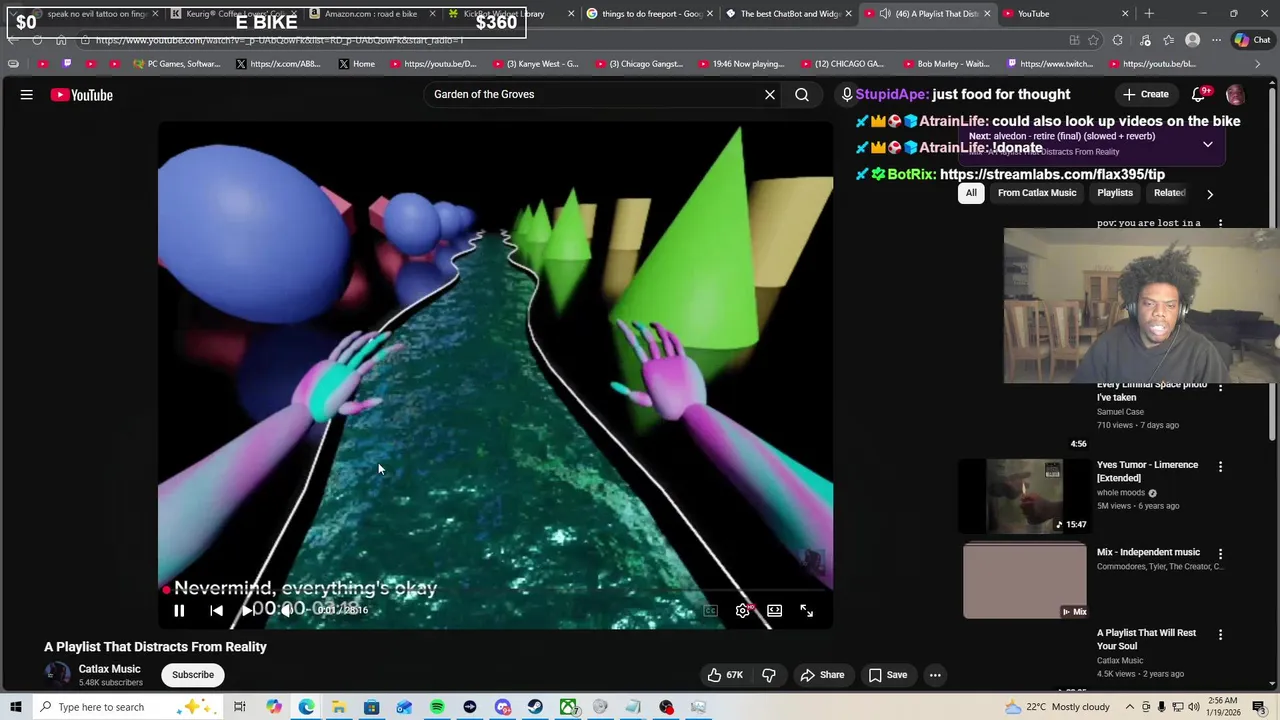Expand the playlist queue panel chevron

coord(1208,144)
